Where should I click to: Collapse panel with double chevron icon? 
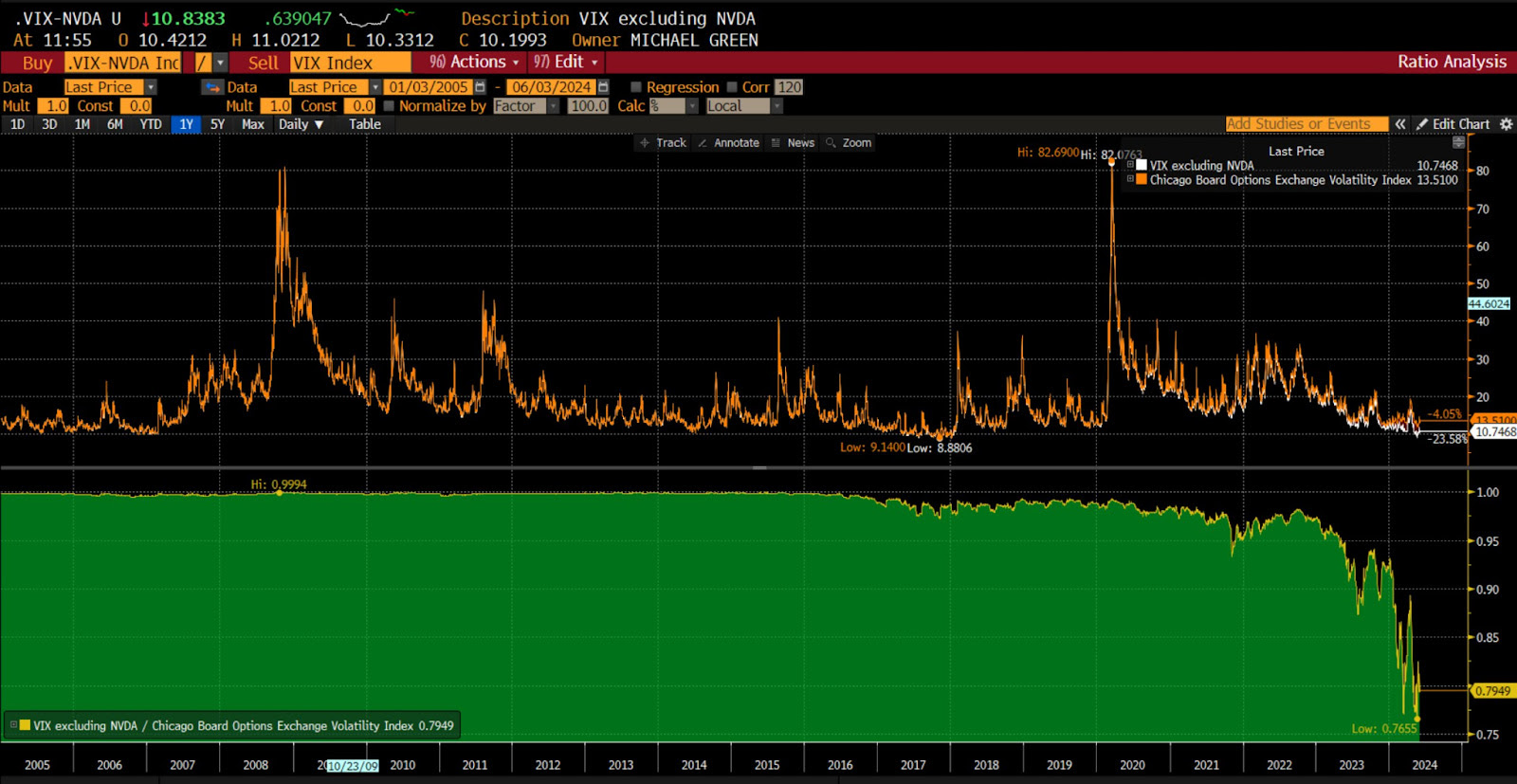(x=1400, y=124)
